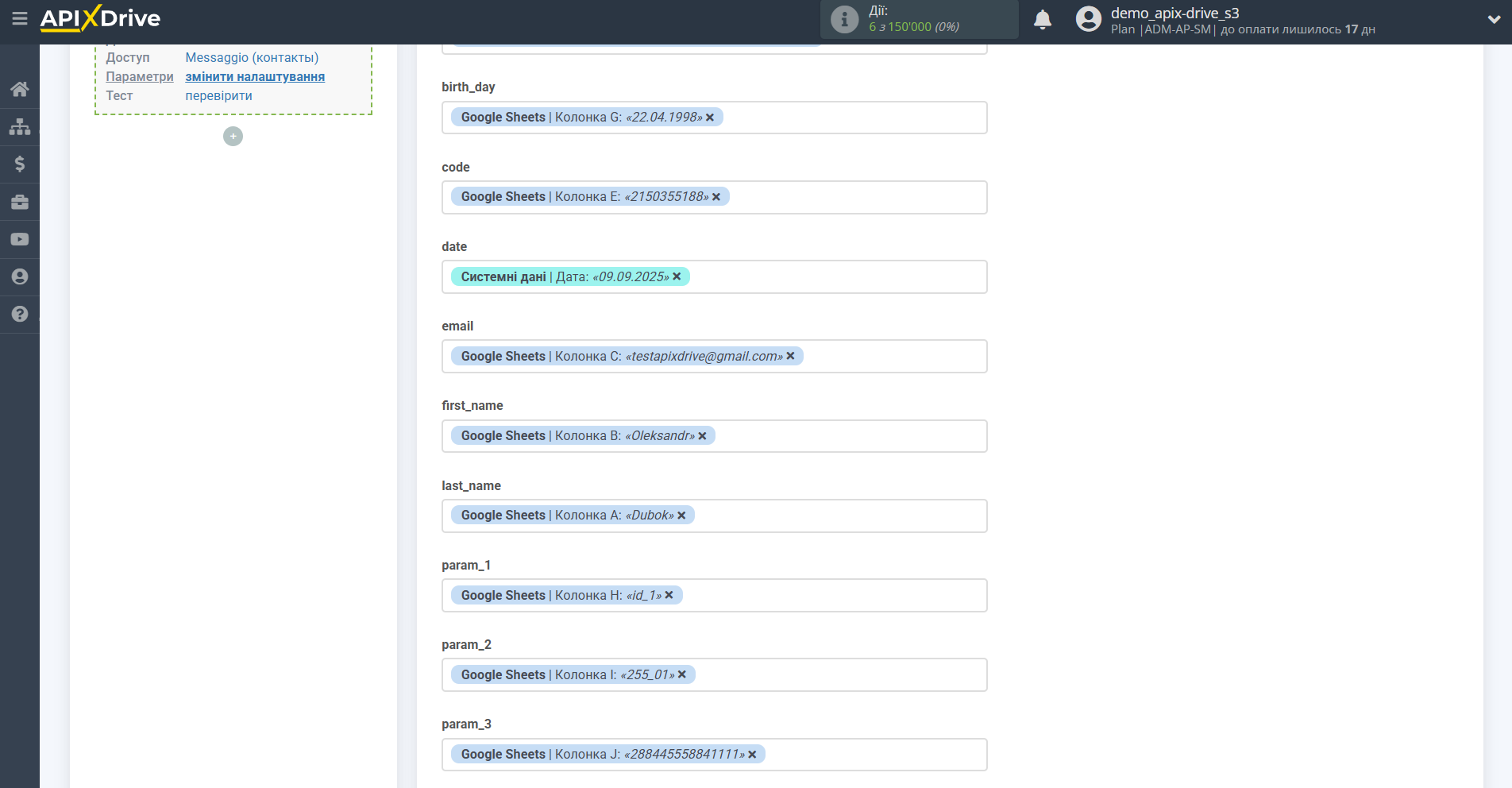Open the hamburger menu
This screenshot has height=788, width=1512.
coord(20,18)
